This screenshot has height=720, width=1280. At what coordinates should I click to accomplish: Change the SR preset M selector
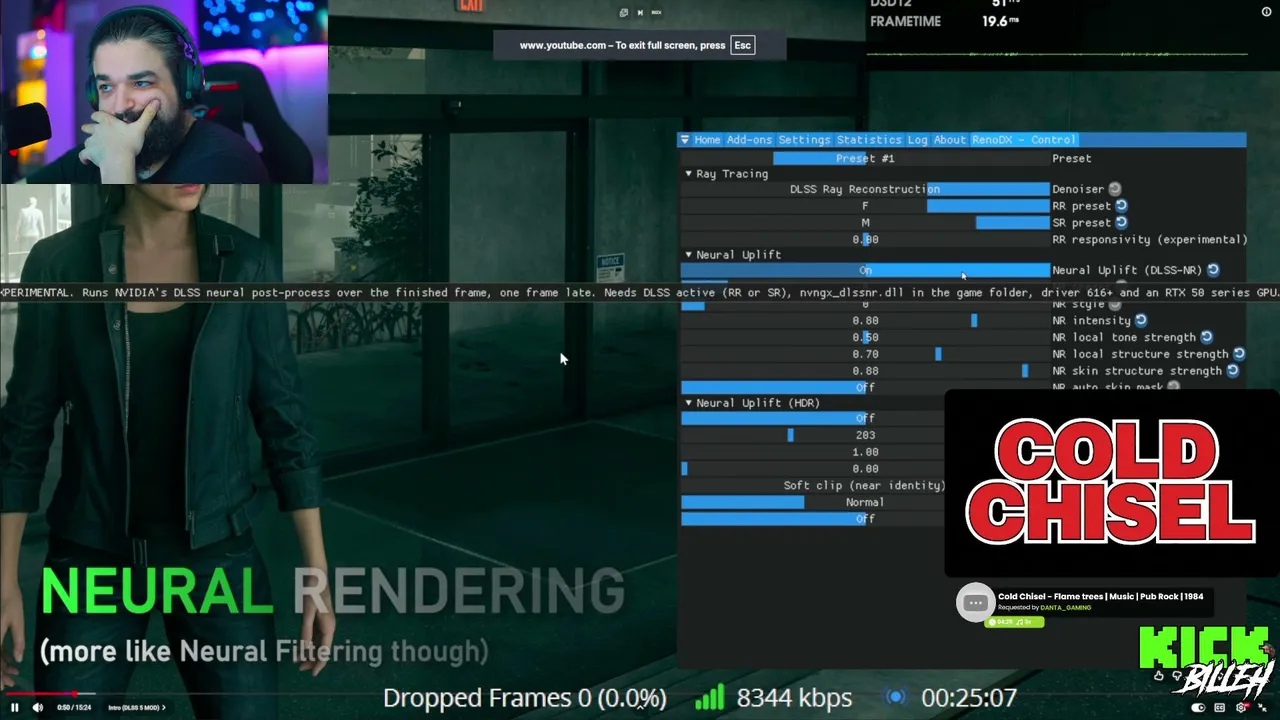click(865, 223)
